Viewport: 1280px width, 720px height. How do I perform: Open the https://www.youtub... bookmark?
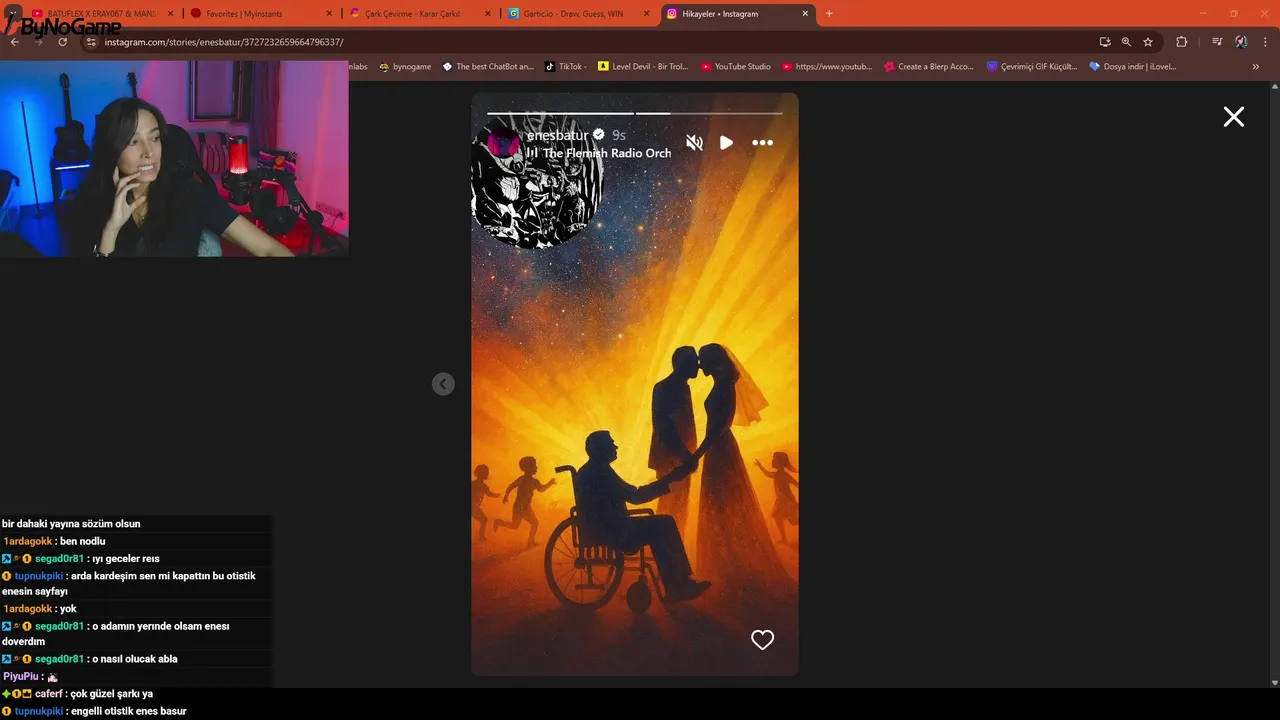click(x=827, y=67)
